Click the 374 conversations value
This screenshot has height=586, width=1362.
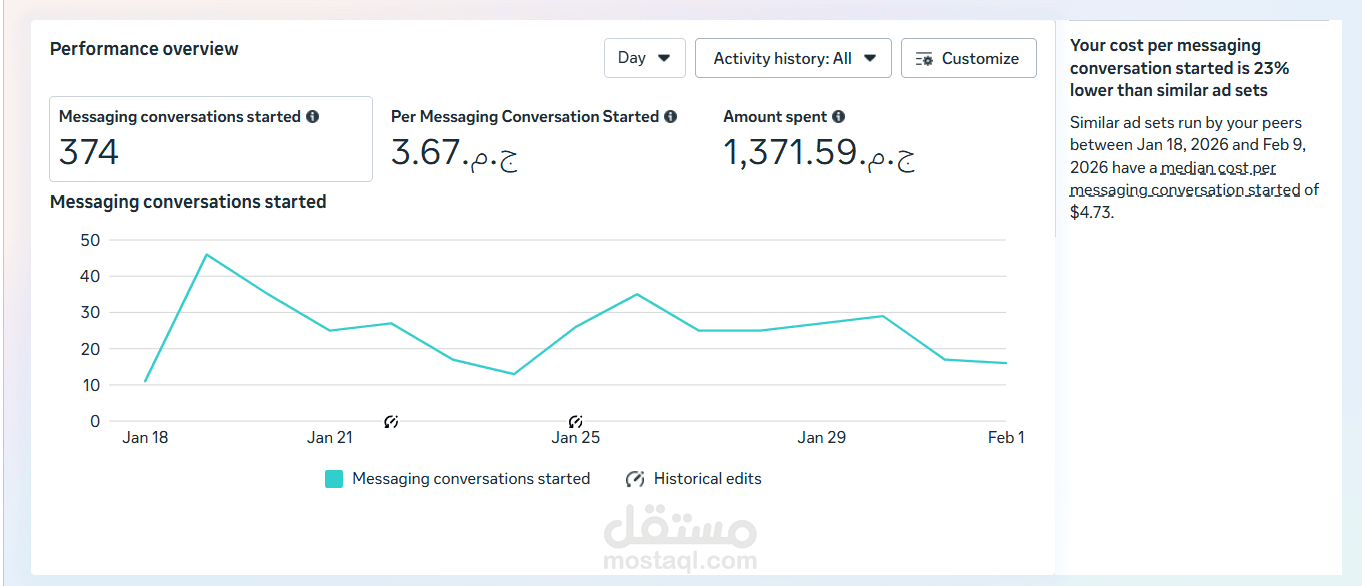[89, 152]
